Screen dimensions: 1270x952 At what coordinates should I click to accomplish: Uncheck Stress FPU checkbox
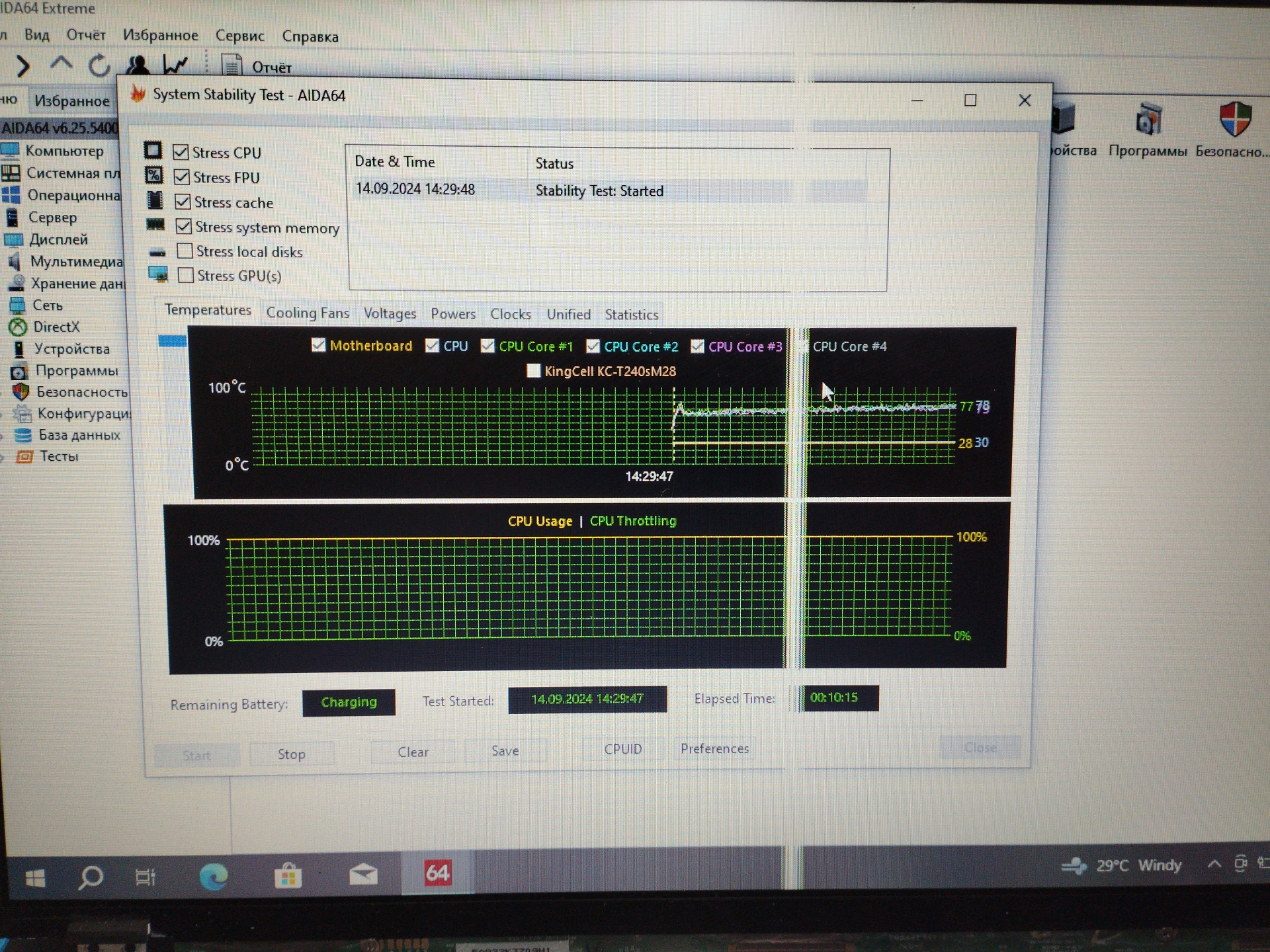[182, 177]
